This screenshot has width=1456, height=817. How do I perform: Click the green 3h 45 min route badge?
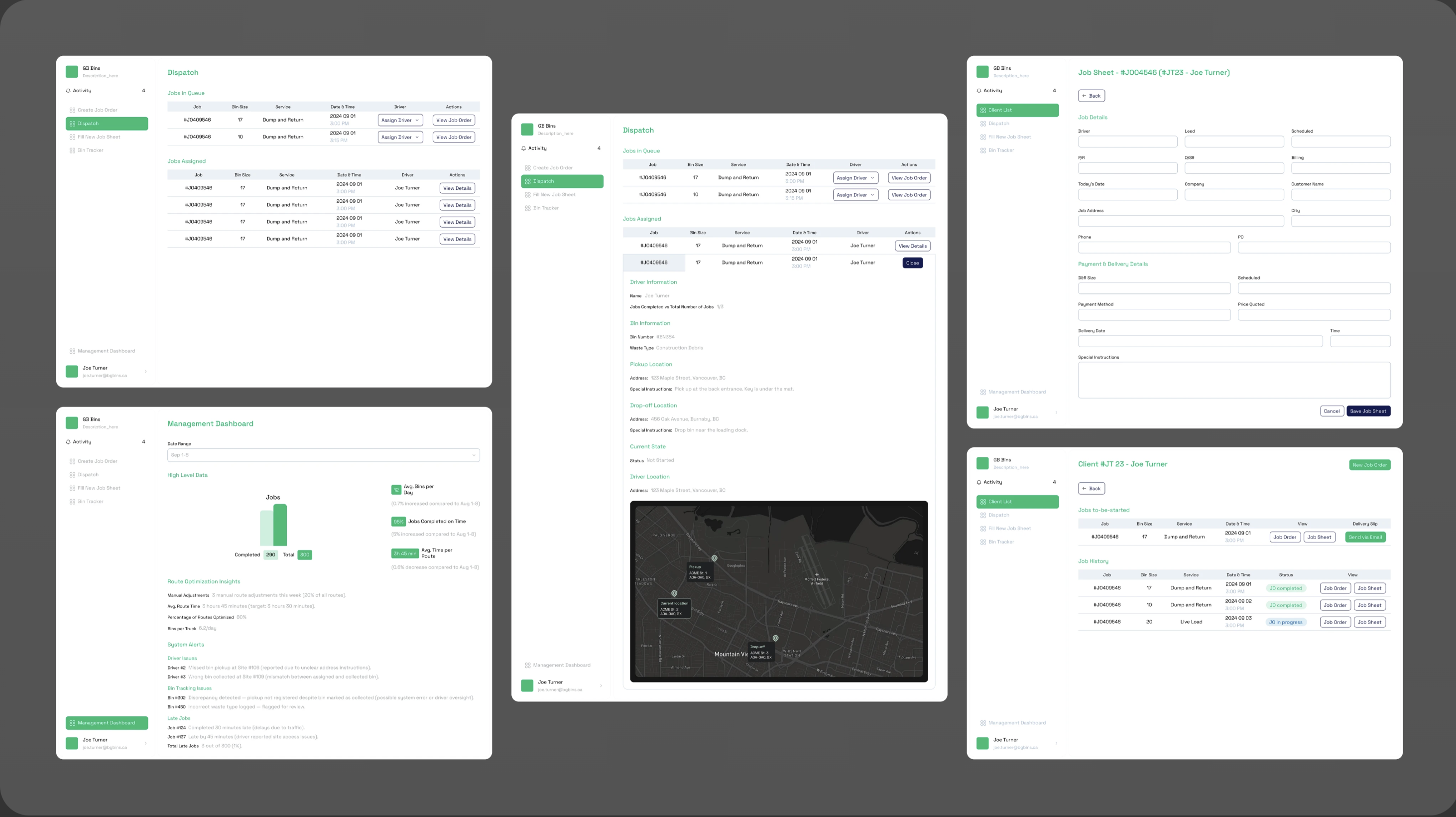tap(405, 553)
